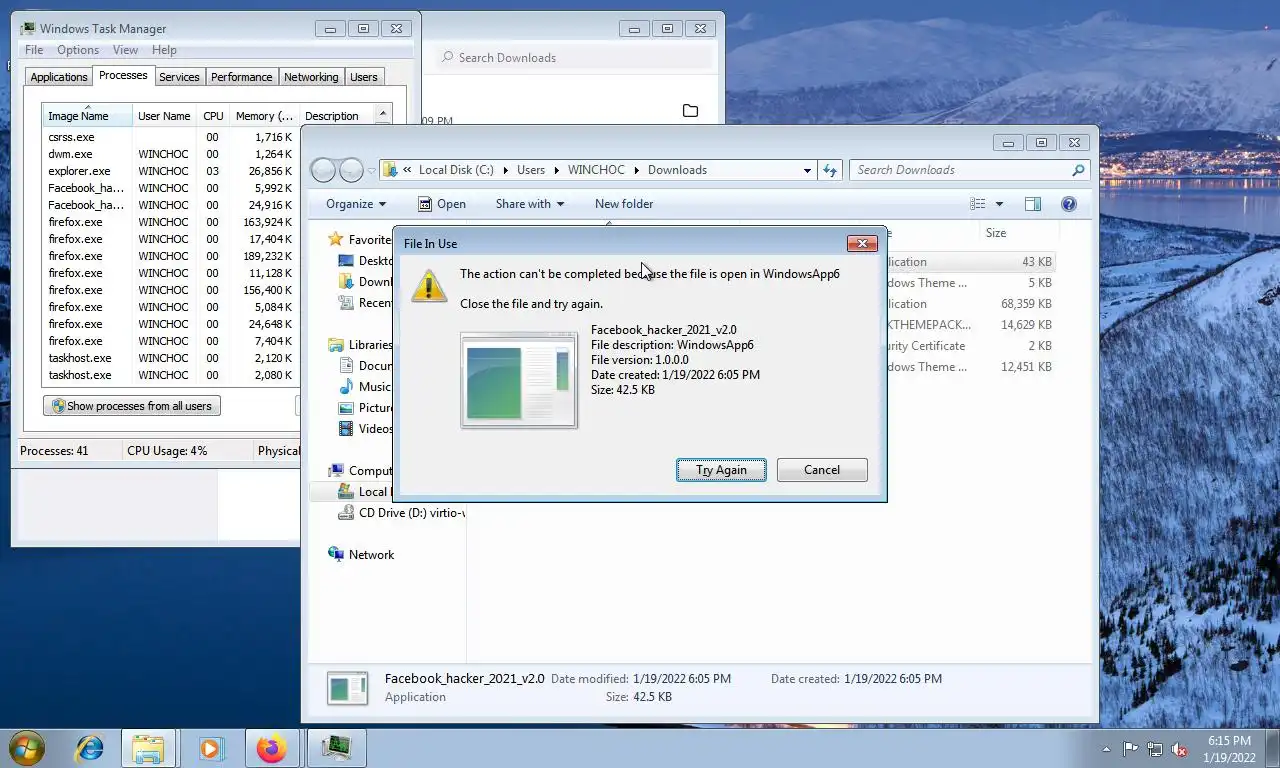Screen dimensions: 1280x768
Task: Click the Facebook_hacker_2021_v2.0 icon in details pane
Action: (x=348, y=688)
